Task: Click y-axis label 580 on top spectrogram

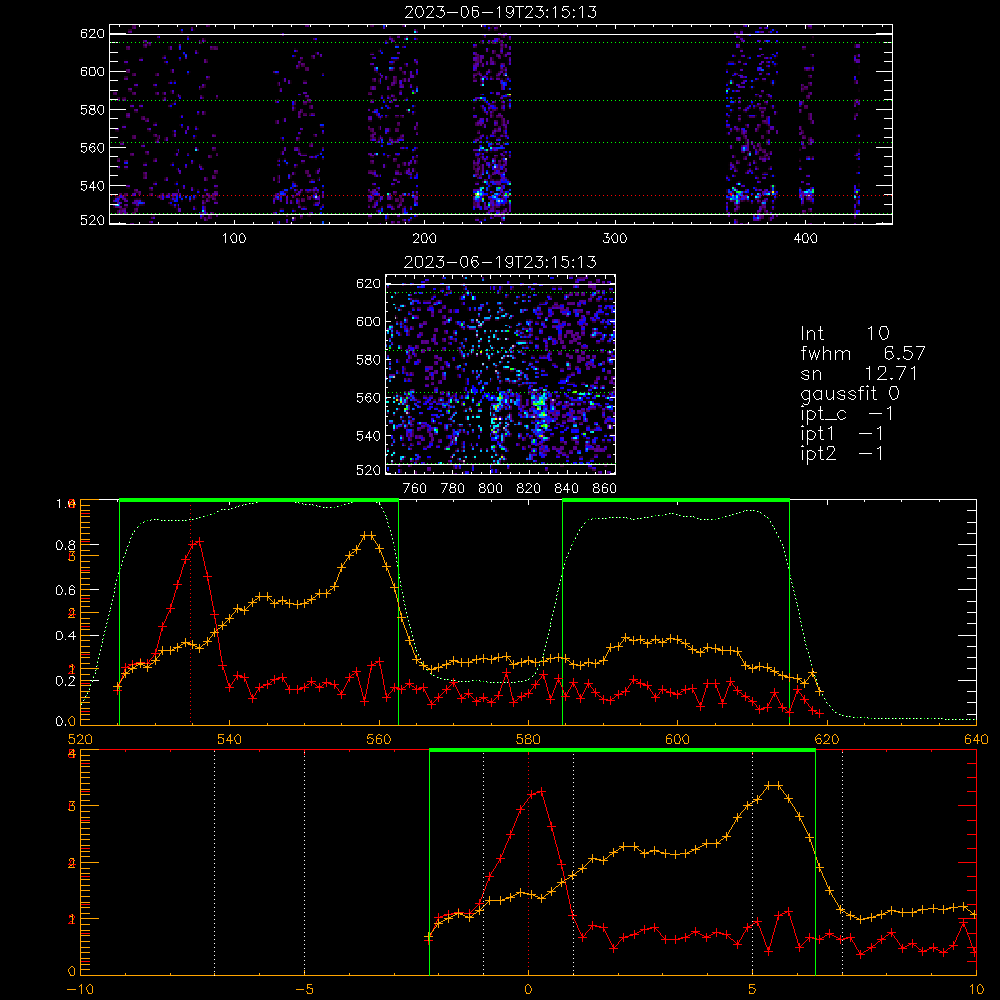Action: pos(92,110)
